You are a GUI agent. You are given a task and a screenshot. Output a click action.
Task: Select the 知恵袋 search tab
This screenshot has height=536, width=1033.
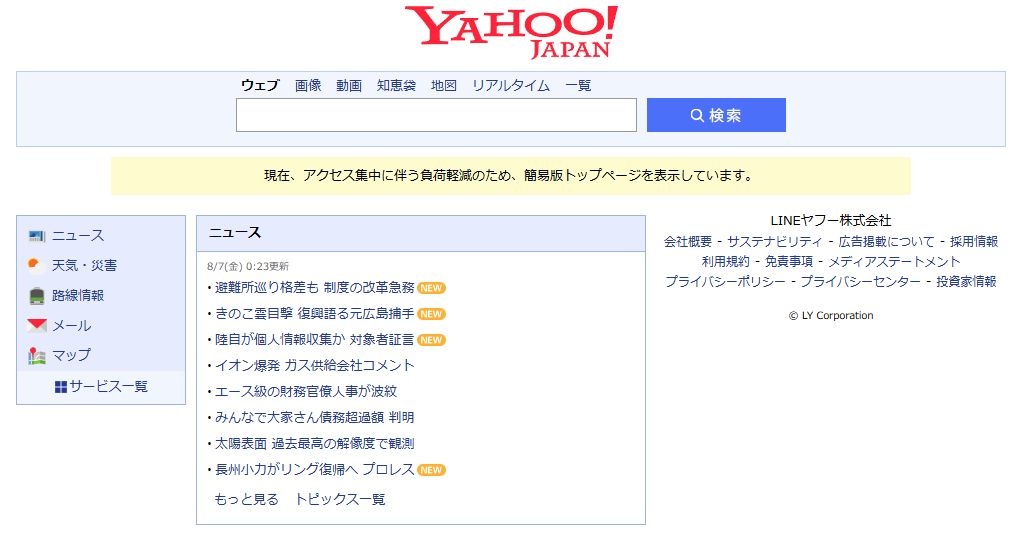click(397, 85)
